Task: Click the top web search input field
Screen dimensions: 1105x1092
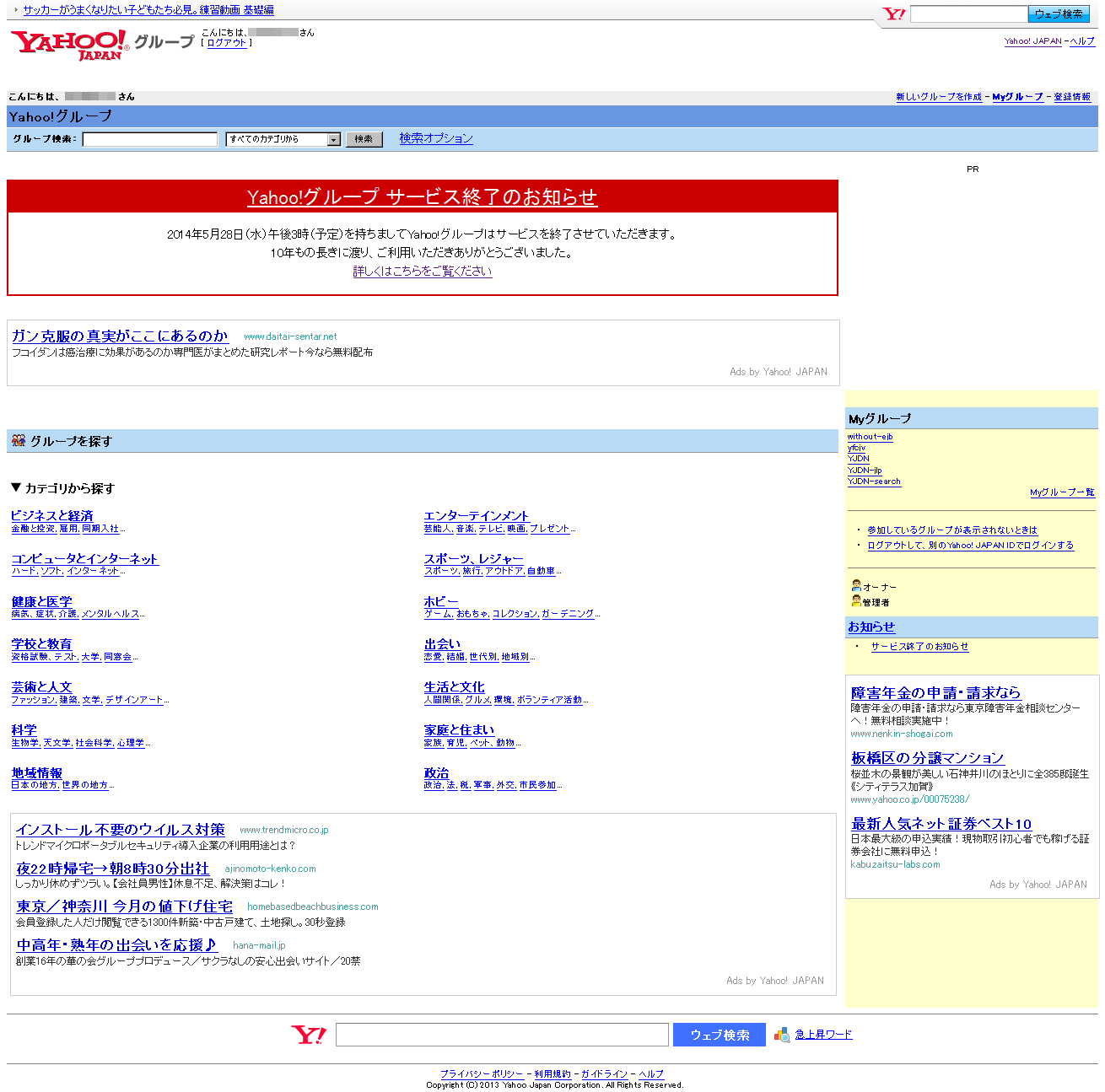Action: coord(969,13)
